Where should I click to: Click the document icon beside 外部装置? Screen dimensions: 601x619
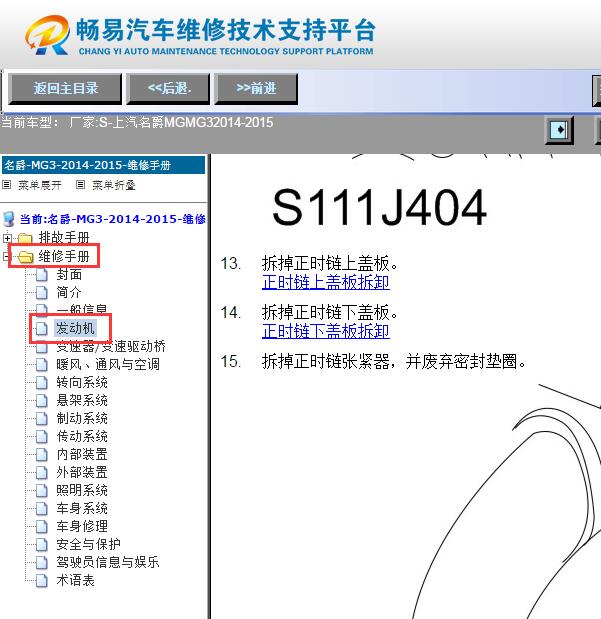[41, 473]
